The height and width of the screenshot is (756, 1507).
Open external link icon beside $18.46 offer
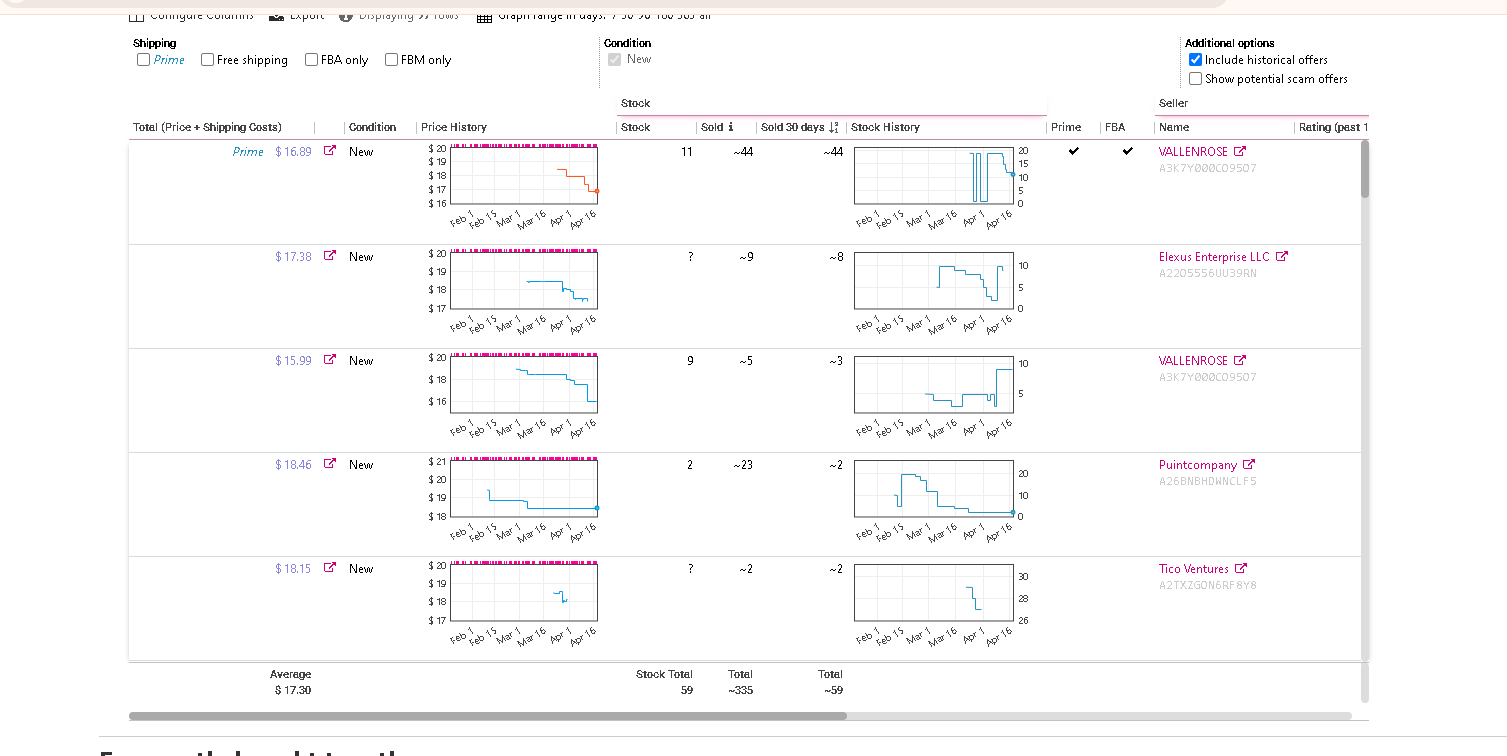click(x=330, y=464)
